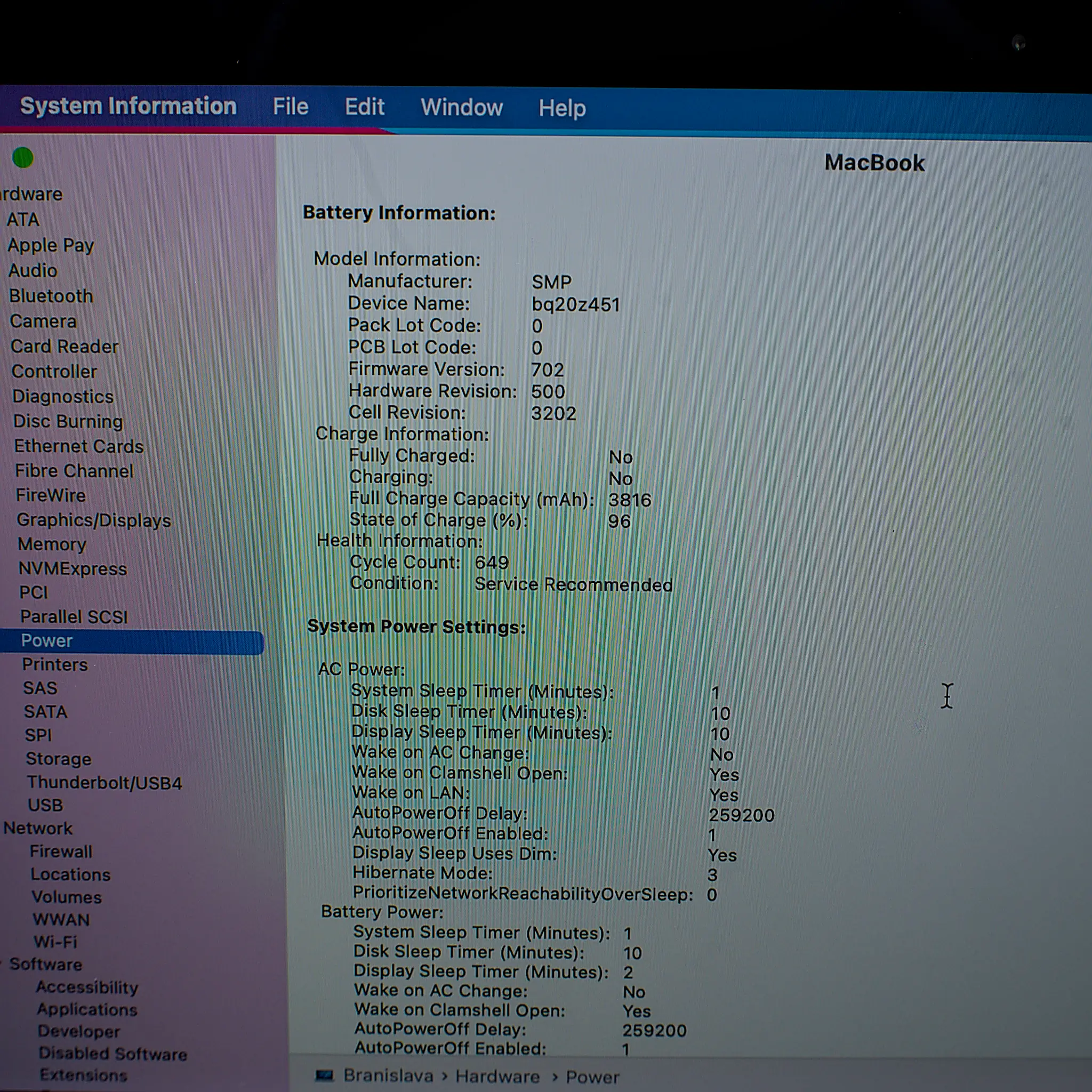Click the AC AutoPowerOff Delay value 259200
Image resolution: width=1092 pixels, height=1092 pixels.
(742, 815)
